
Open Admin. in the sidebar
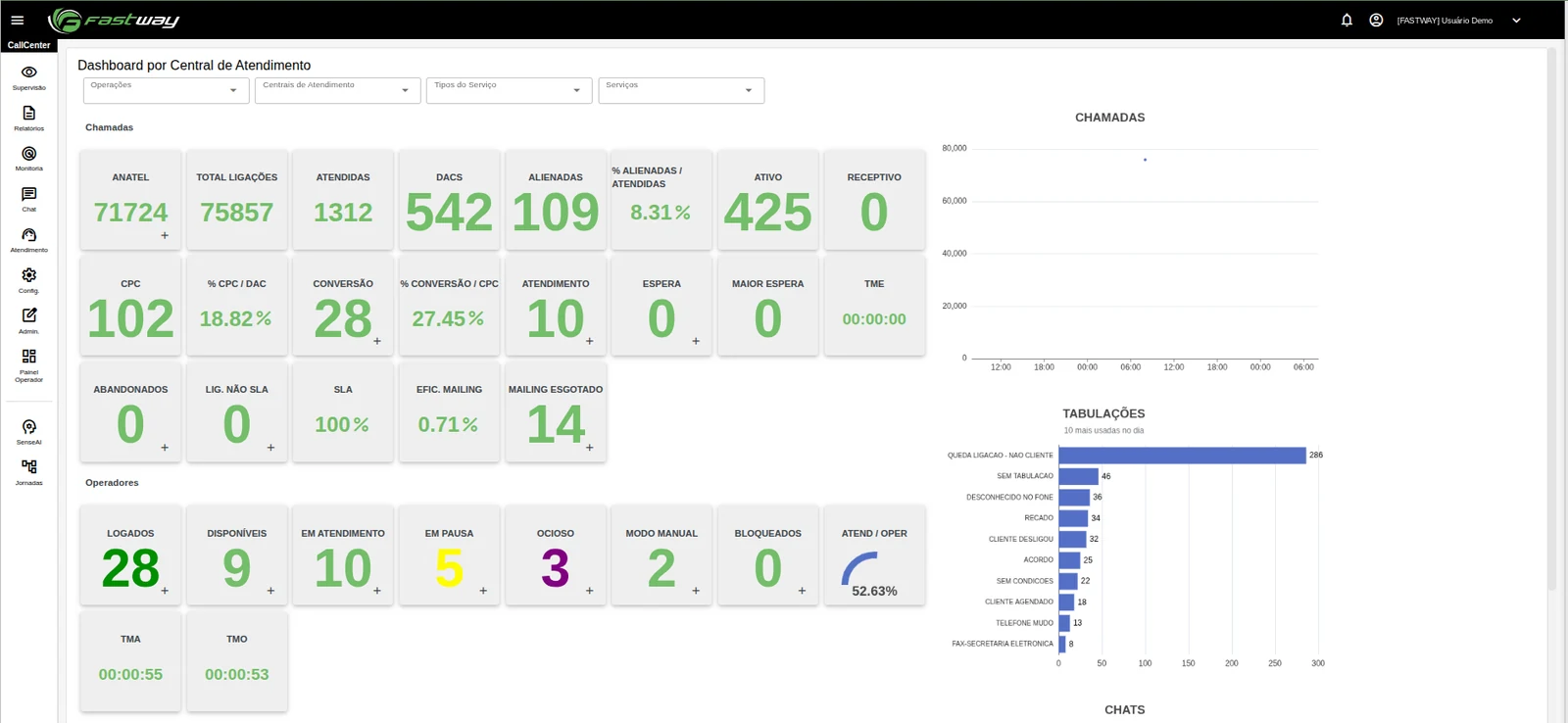click(x=29, y=321)
